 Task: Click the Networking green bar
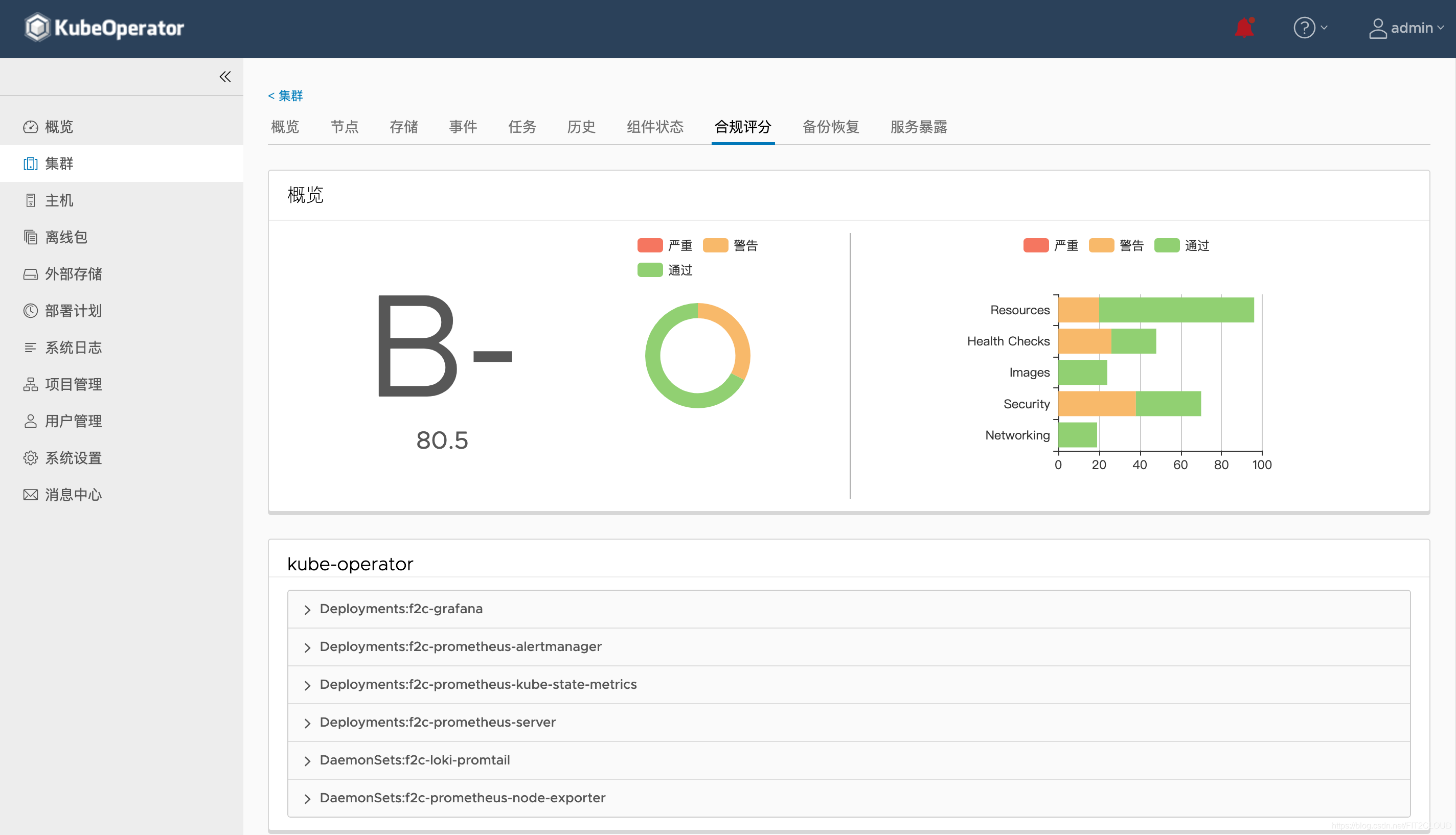[x=1078, y=435]
